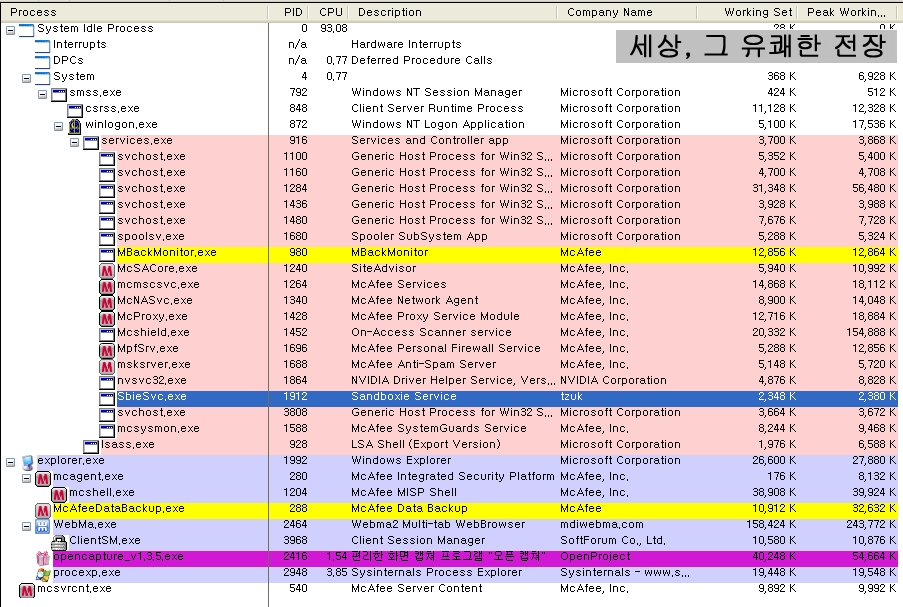903x607 pixels.
Task: Click the spoolsv.exe window icon
Action: pos(107,238)
